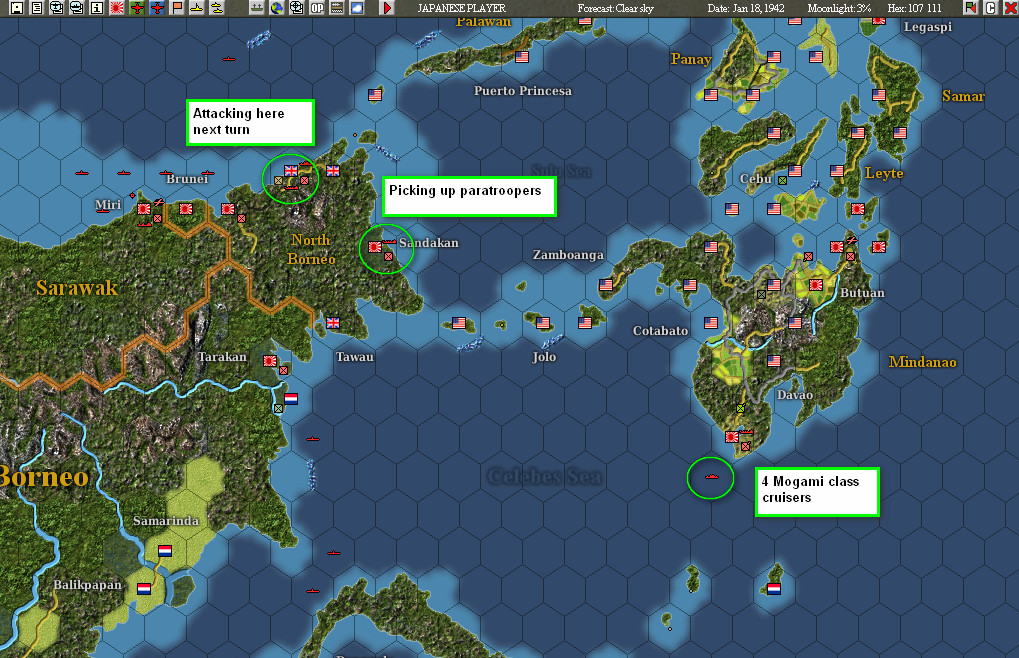Select the Mogami cruiser task force ship
This screenshot has width=1019, height=658.
(712, 477)
